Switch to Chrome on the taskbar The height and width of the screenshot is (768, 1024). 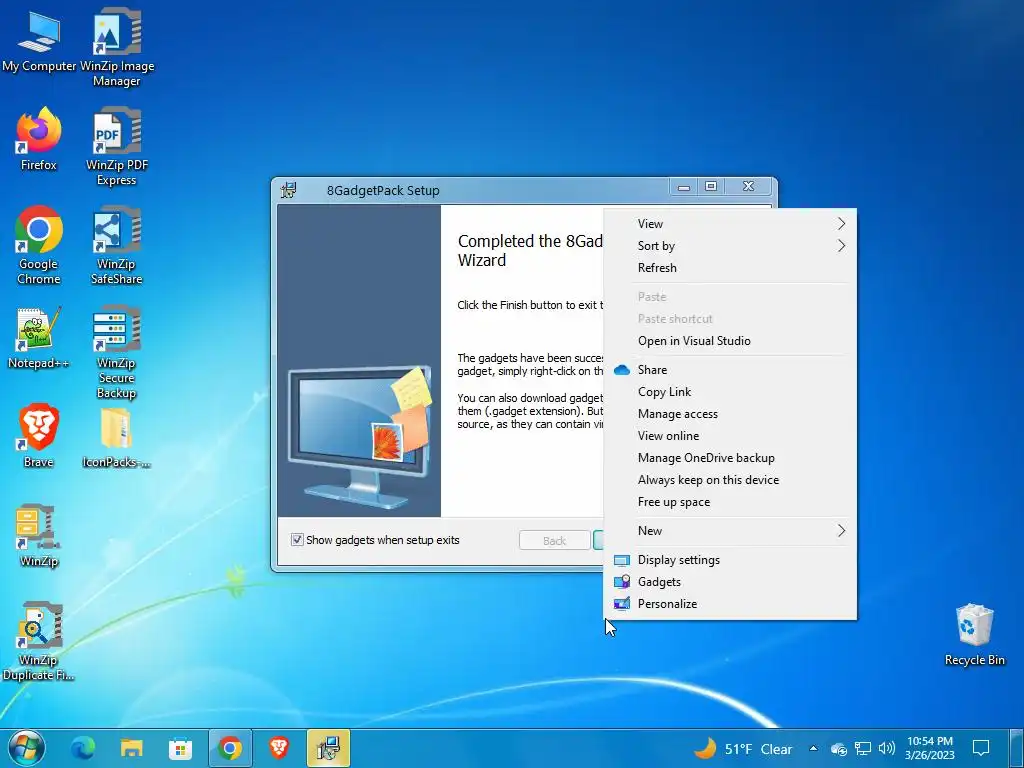(230, 748)
